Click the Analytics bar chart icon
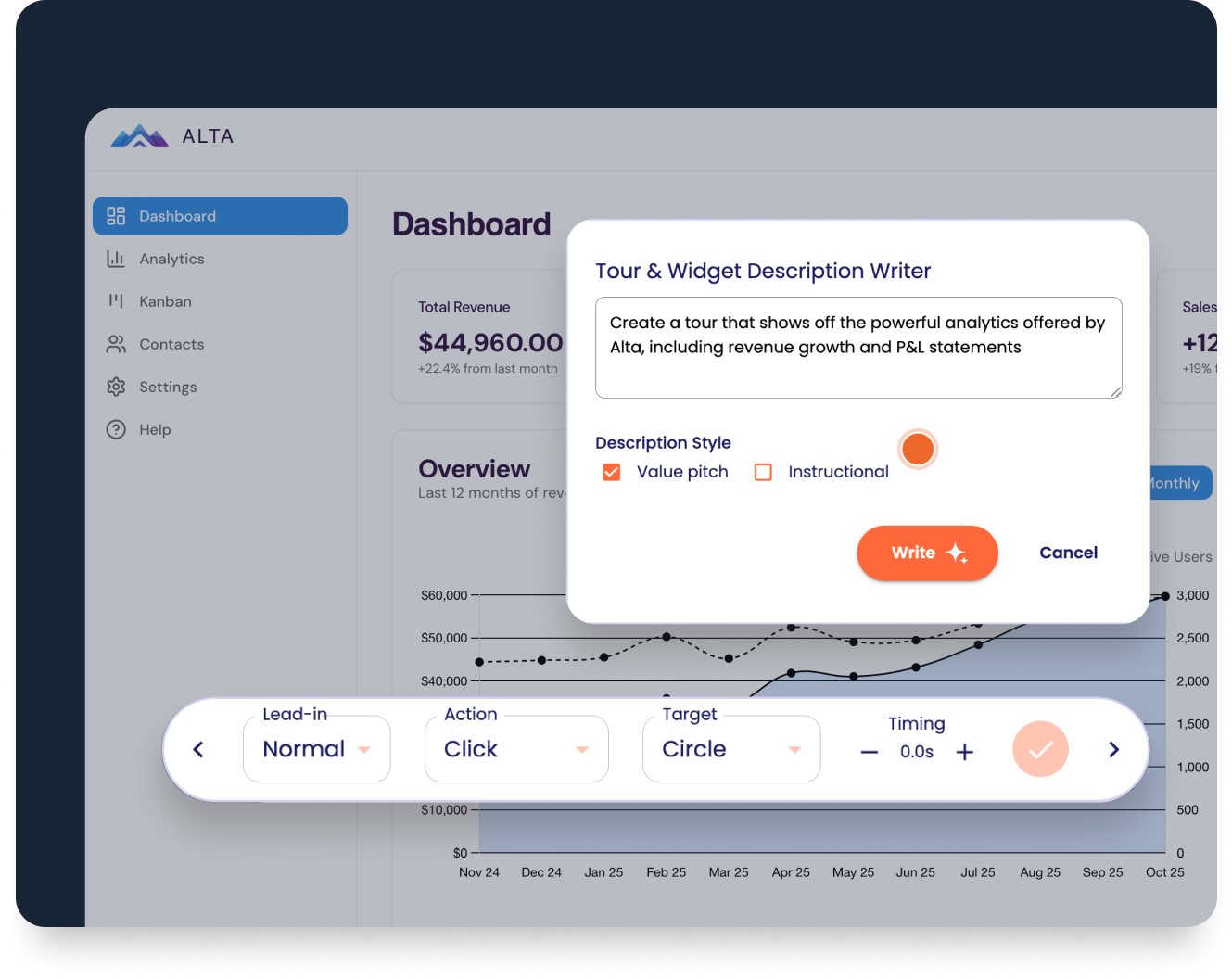This screenshot has height=979, width=1232. 116,259
